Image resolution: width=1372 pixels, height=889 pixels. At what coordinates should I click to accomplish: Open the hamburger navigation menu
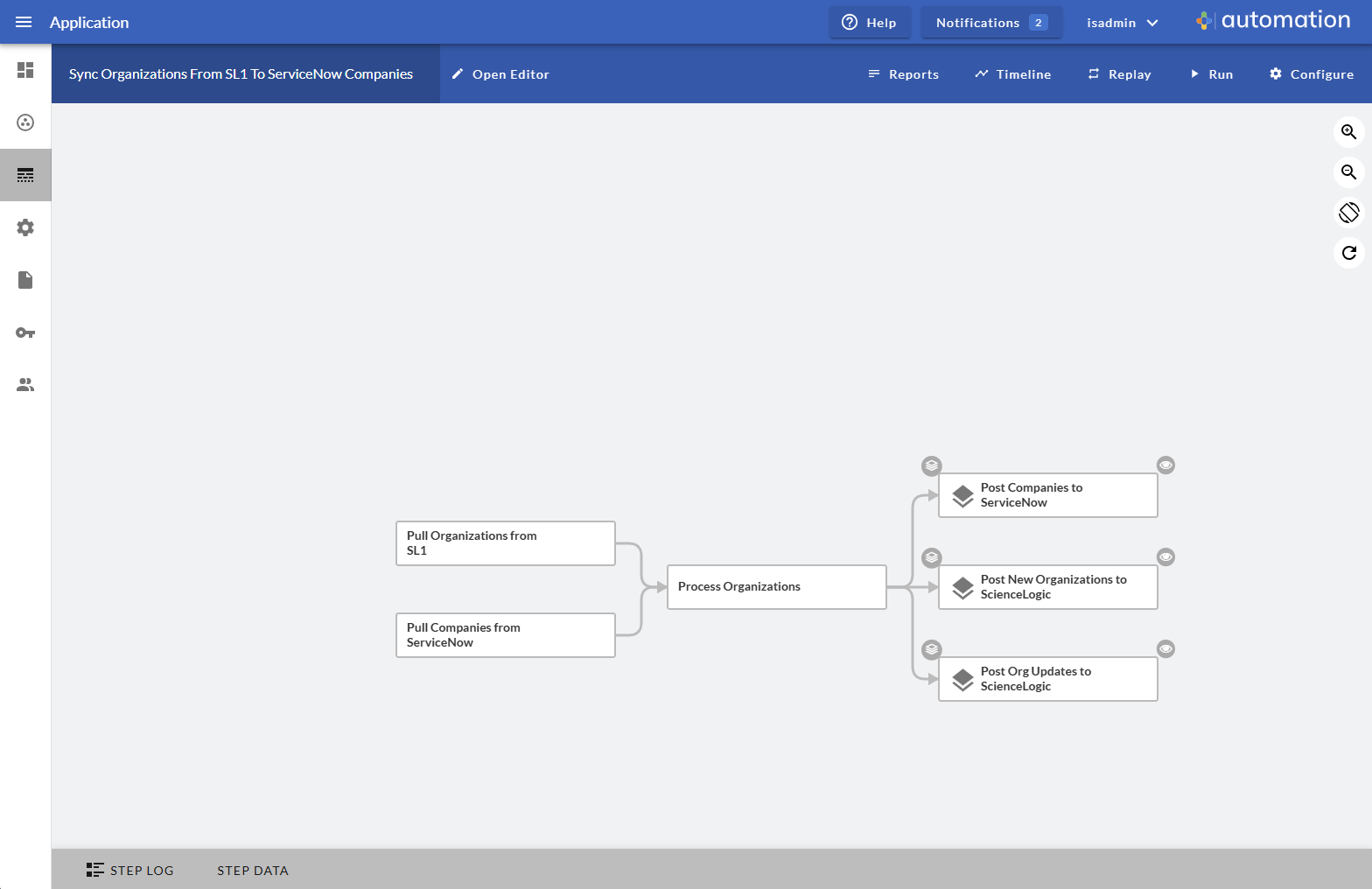(24, 22)
